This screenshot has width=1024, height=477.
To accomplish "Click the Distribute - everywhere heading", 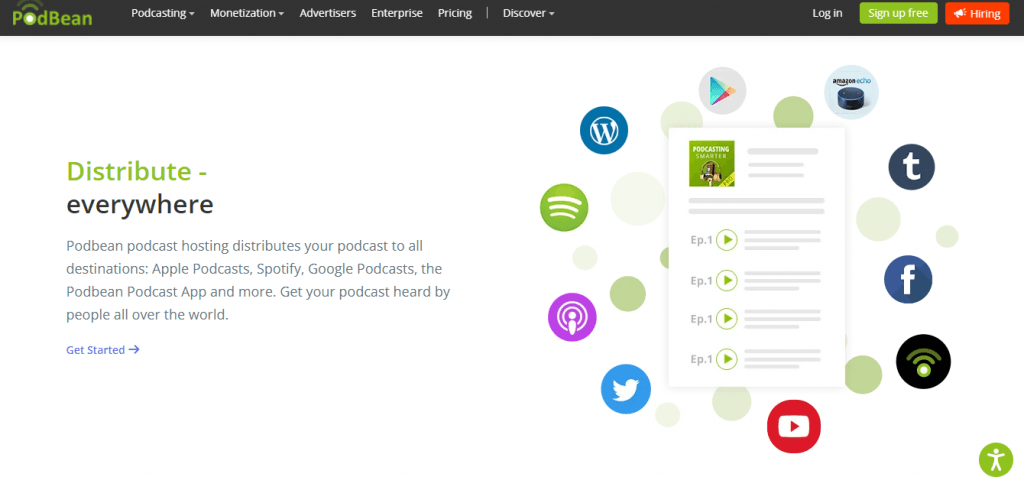I will click(x=140, y=188).
